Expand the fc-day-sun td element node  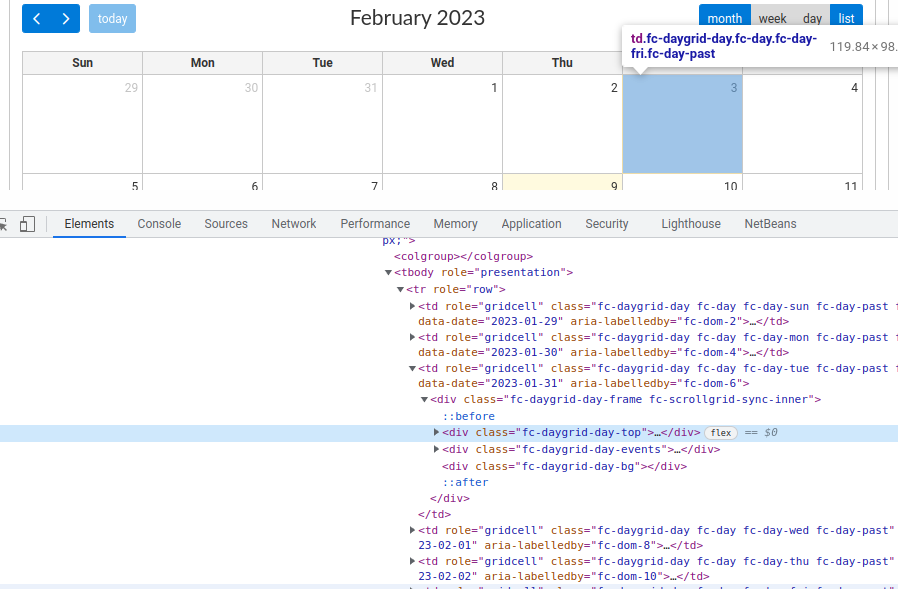(412, 306)
